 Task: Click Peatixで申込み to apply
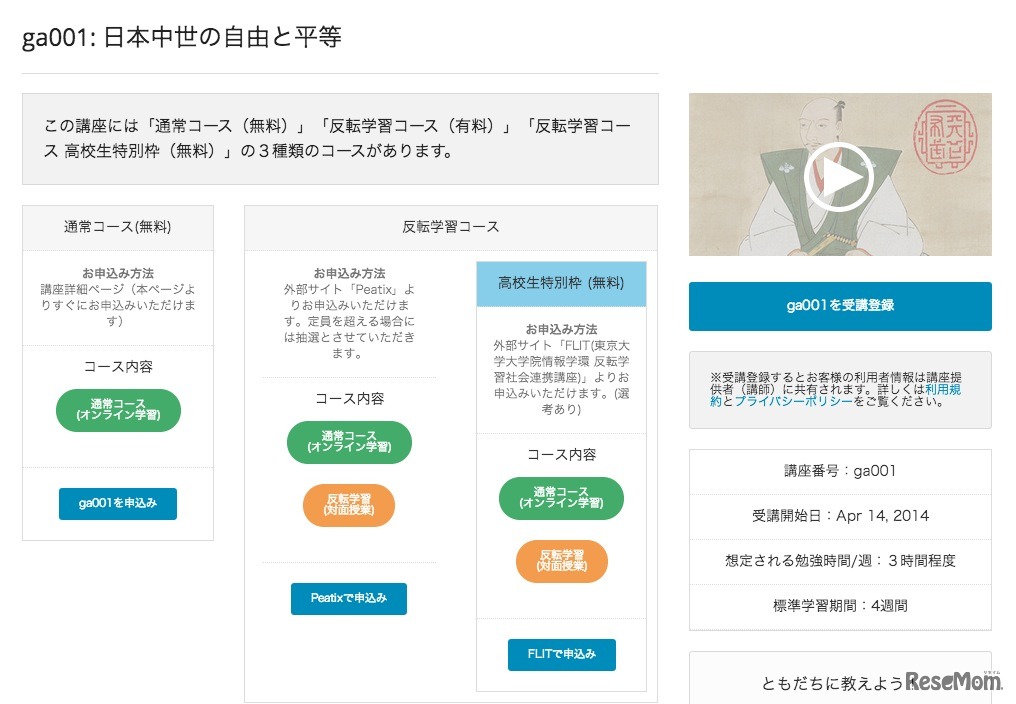348,599
